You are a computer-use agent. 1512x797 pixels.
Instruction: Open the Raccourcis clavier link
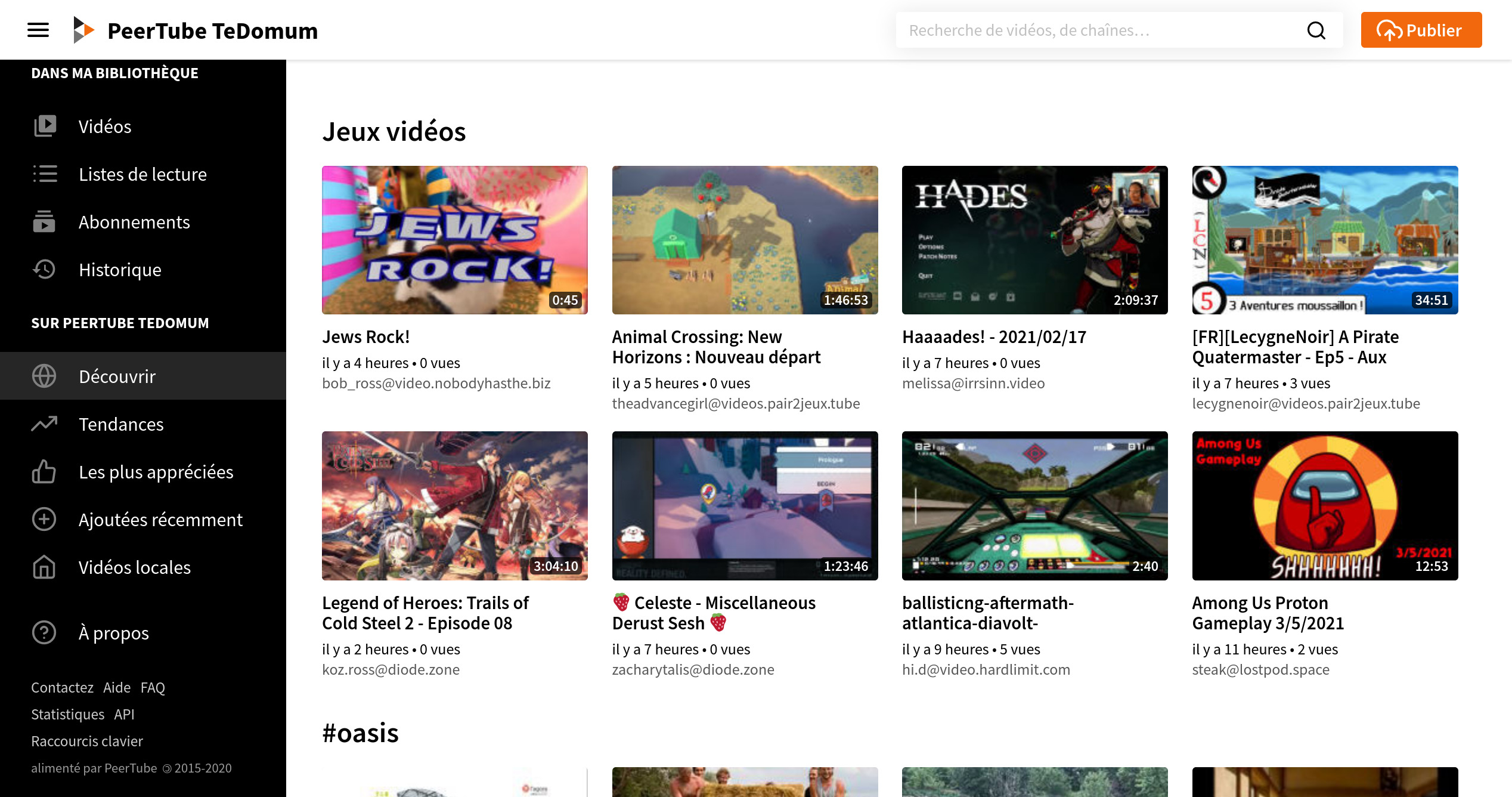click(x=87, y=741)
